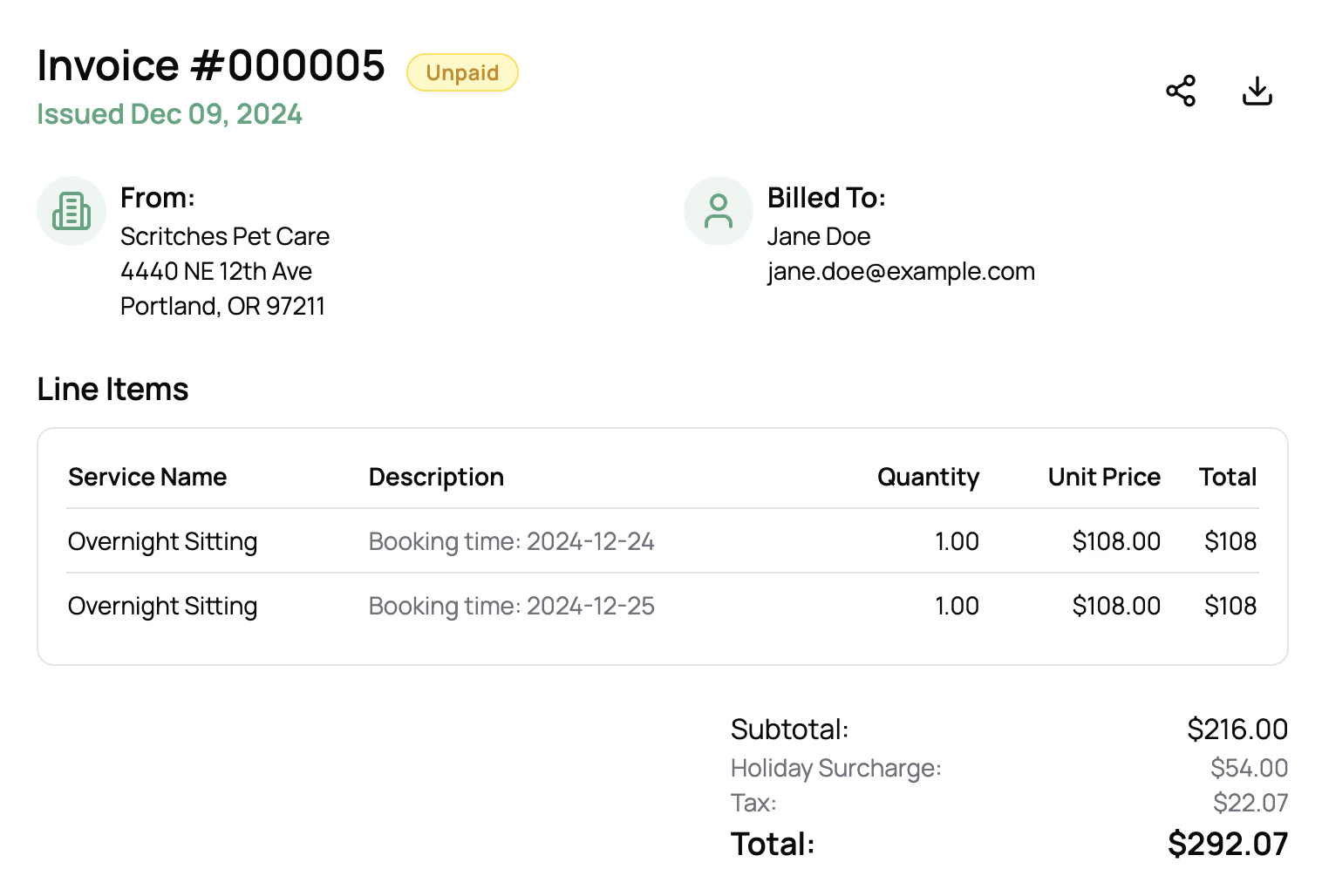Image resolution: width=1322 pixels, height=896 pixels.
Task: Click the company building icon
Action: (72, 211)
